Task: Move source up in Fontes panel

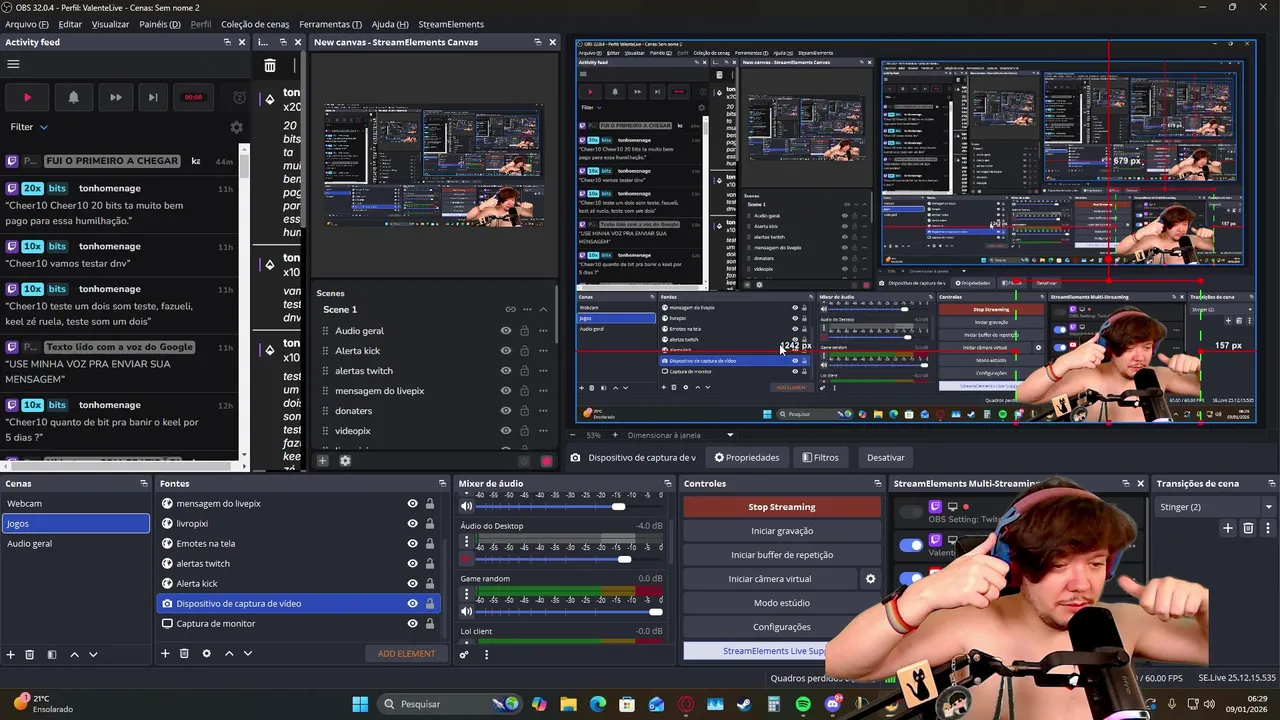Action: (229, 654)
